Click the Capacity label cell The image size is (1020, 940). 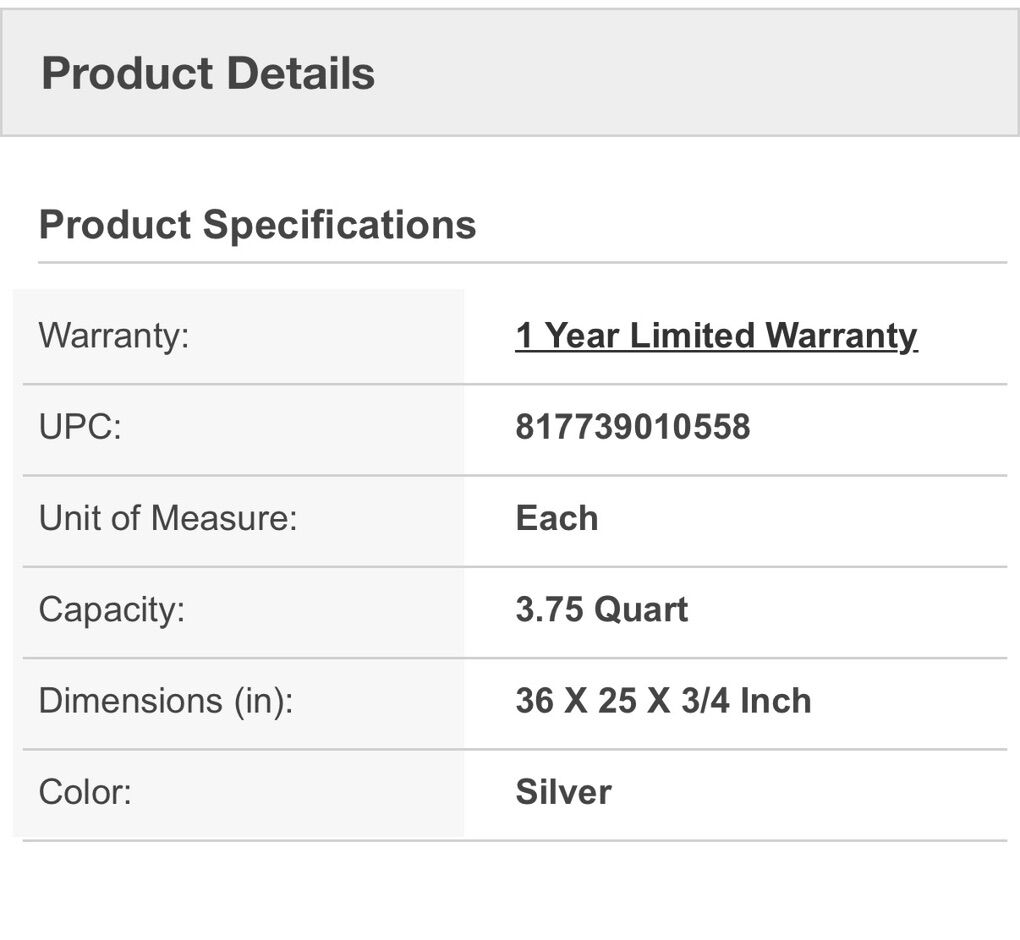click(x=111, y=609)
